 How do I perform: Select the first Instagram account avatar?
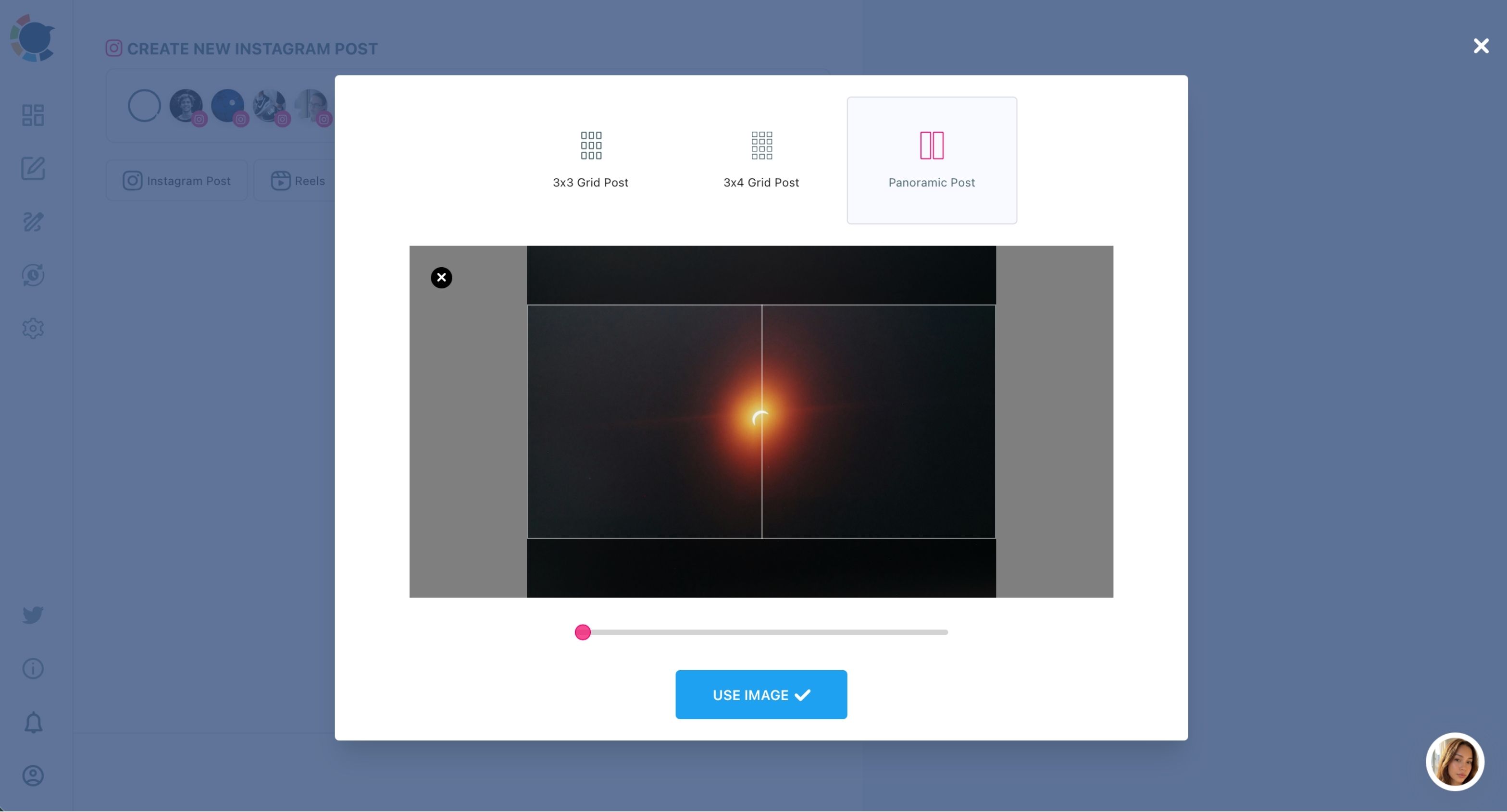point(187,106)
